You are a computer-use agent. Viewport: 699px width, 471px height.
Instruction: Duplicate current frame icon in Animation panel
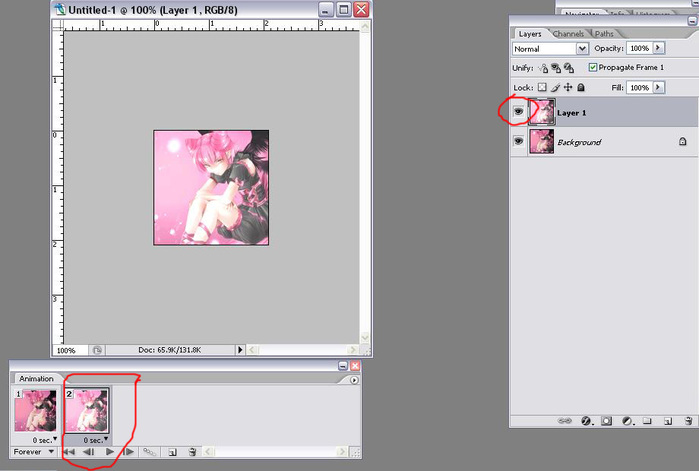tap(173, 452)
